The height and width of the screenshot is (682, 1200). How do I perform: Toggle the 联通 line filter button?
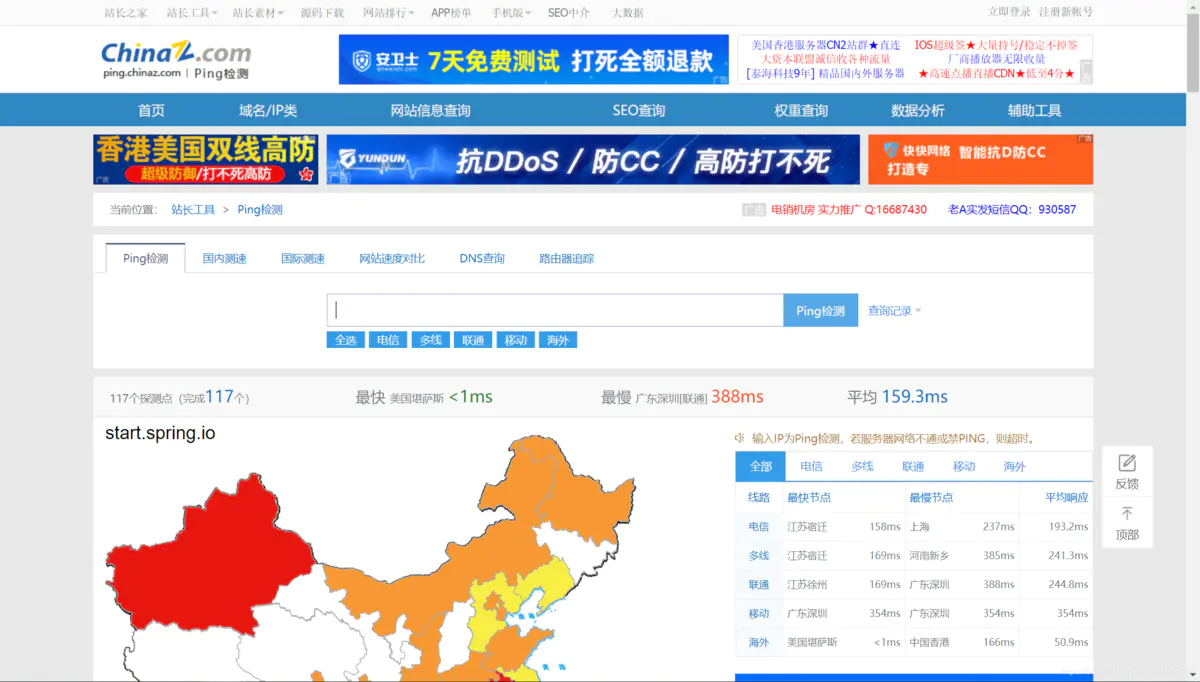(x=473, y=340)
